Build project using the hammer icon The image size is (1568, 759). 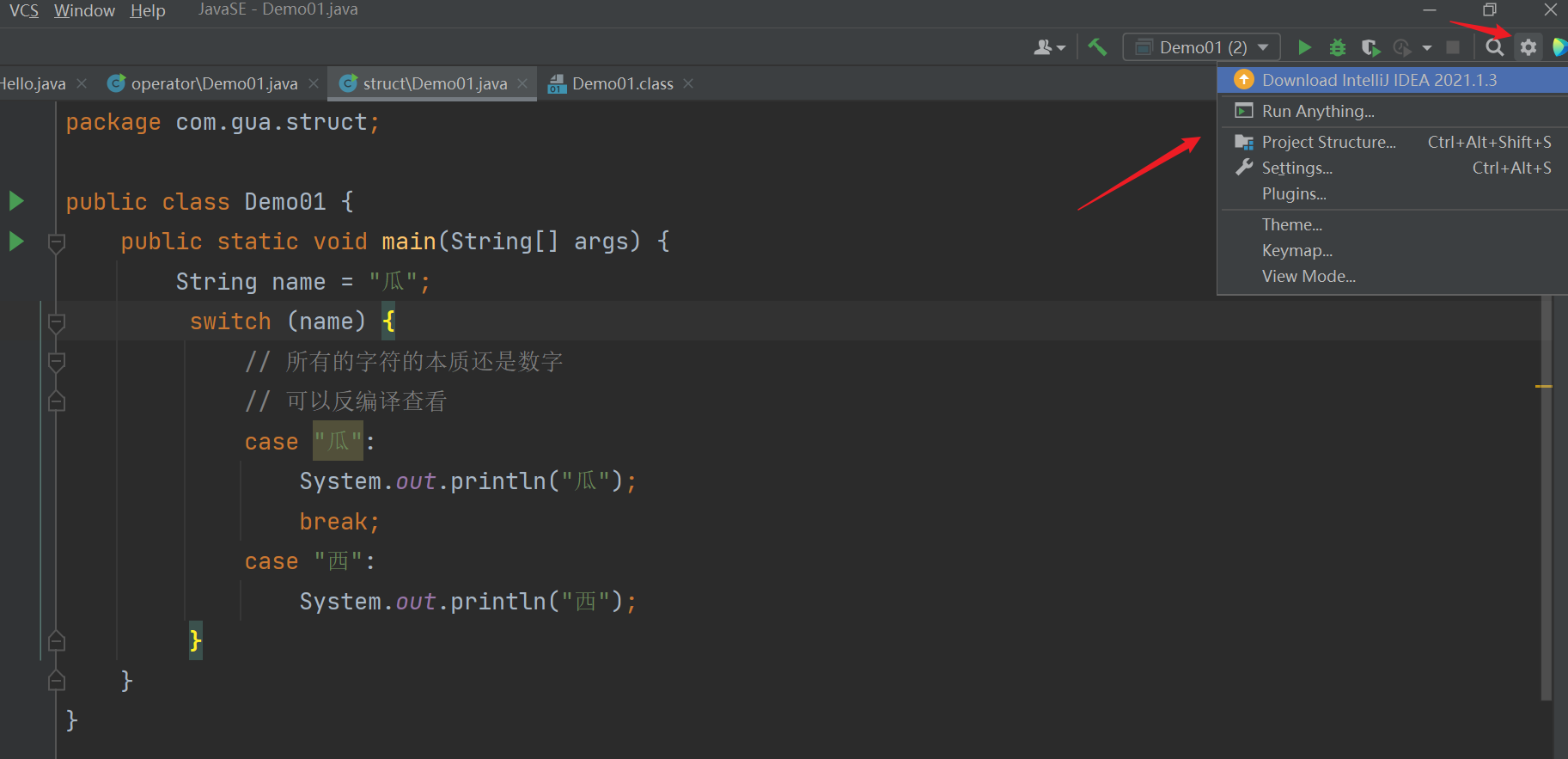[x=1097, y=47]
